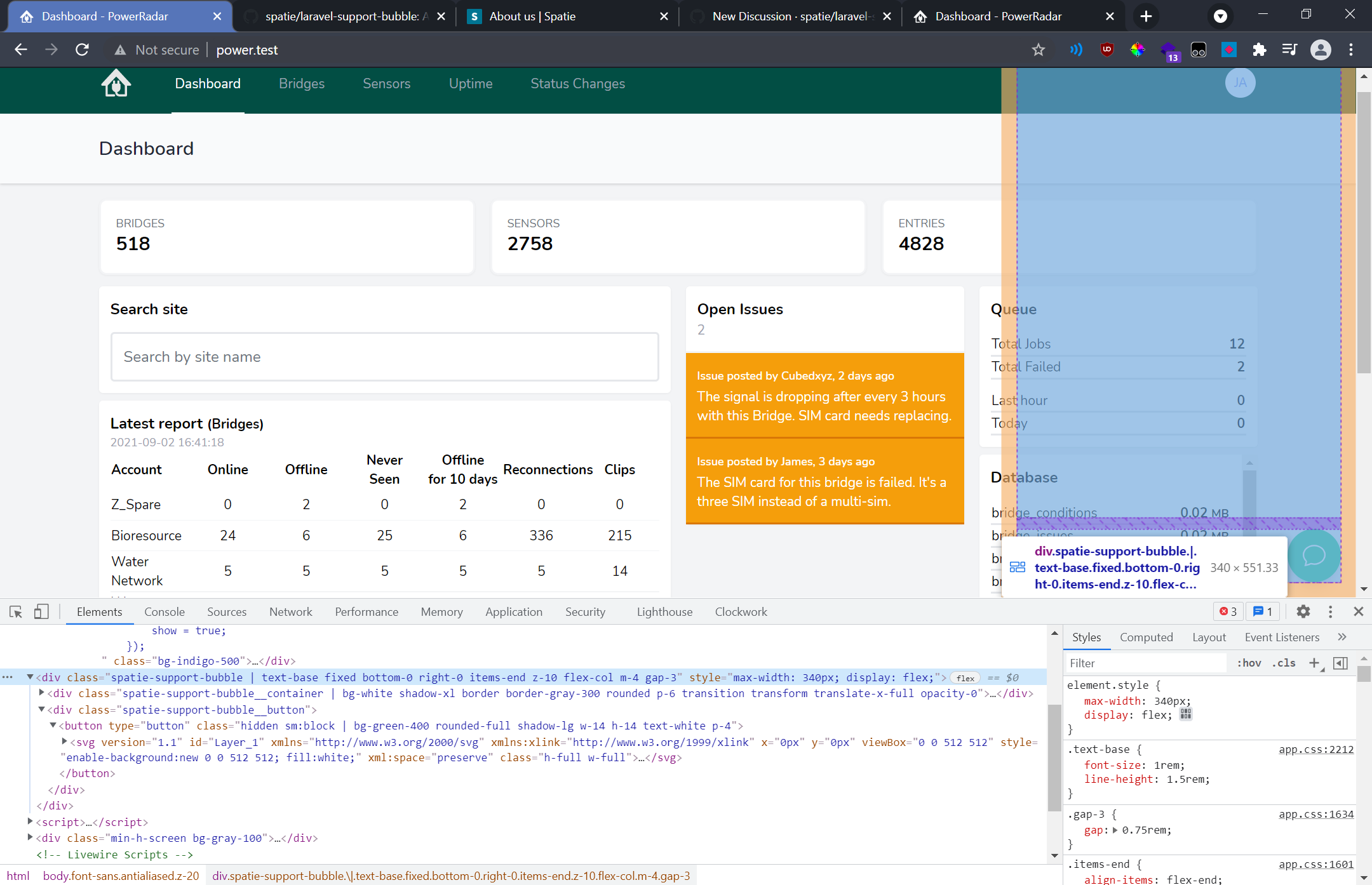1372x885 pixels.
Task: Click the blue message count badge
Action: click(x=1263, y=611)
